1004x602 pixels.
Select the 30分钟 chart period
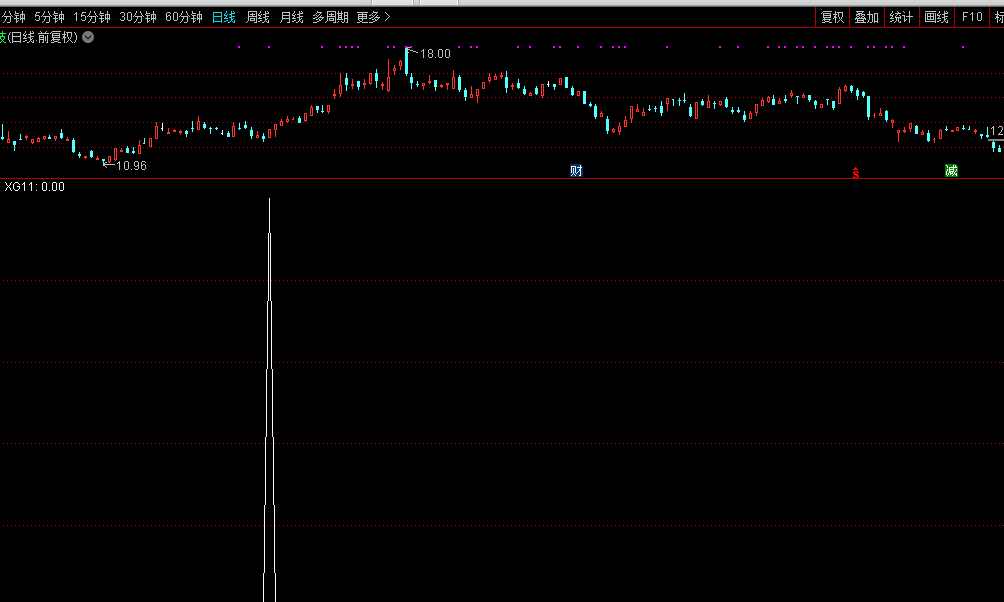coord(137,17)
